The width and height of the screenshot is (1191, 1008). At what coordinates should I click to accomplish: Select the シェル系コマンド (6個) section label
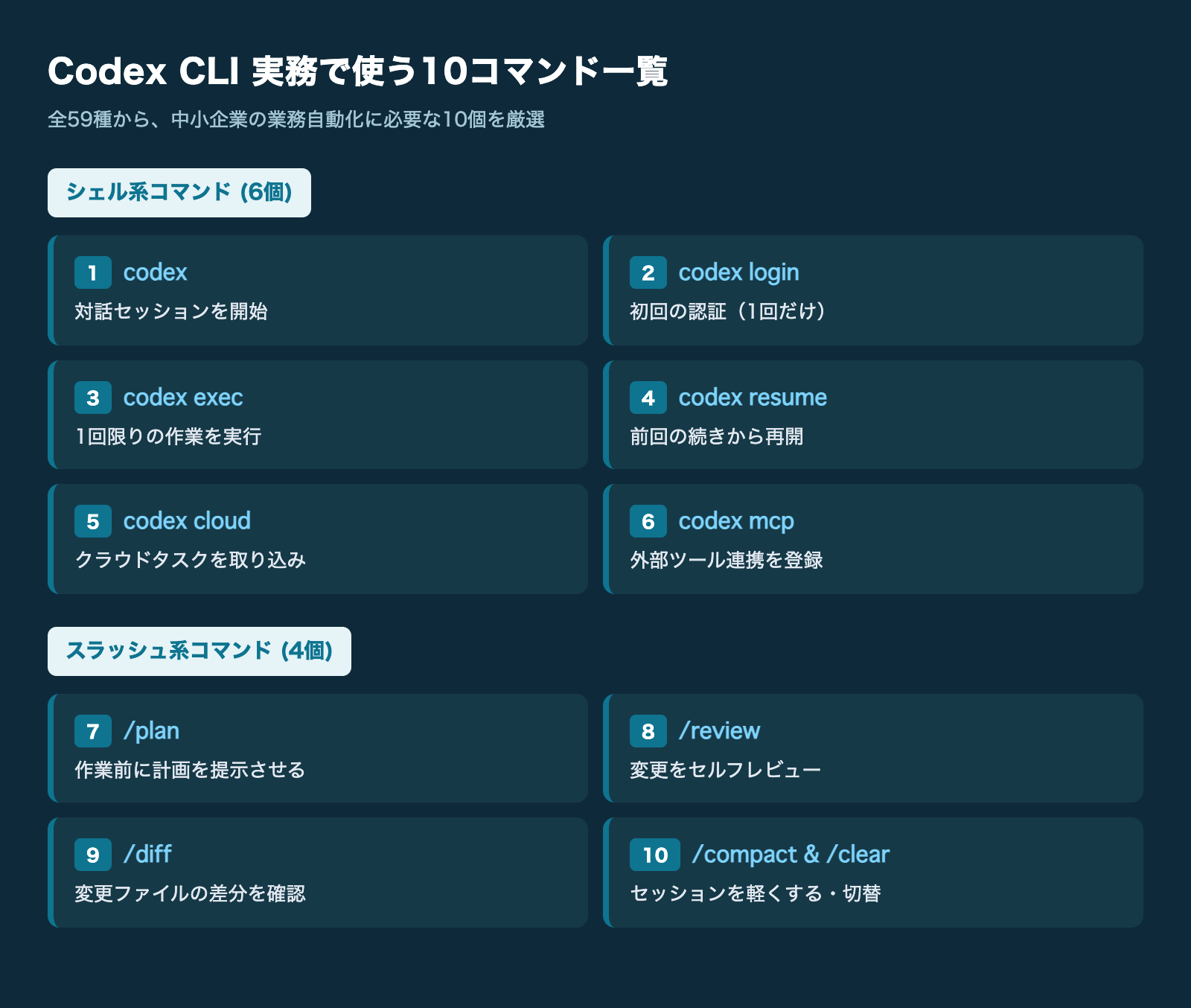(179, 193)
